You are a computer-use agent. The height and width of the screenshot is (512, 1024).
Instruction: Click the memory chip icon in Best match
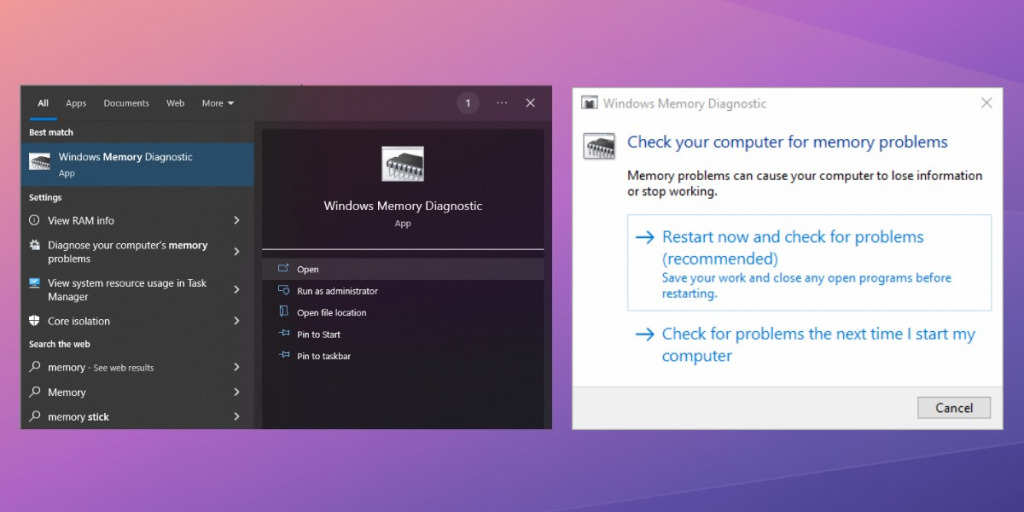tap(39, 162)
